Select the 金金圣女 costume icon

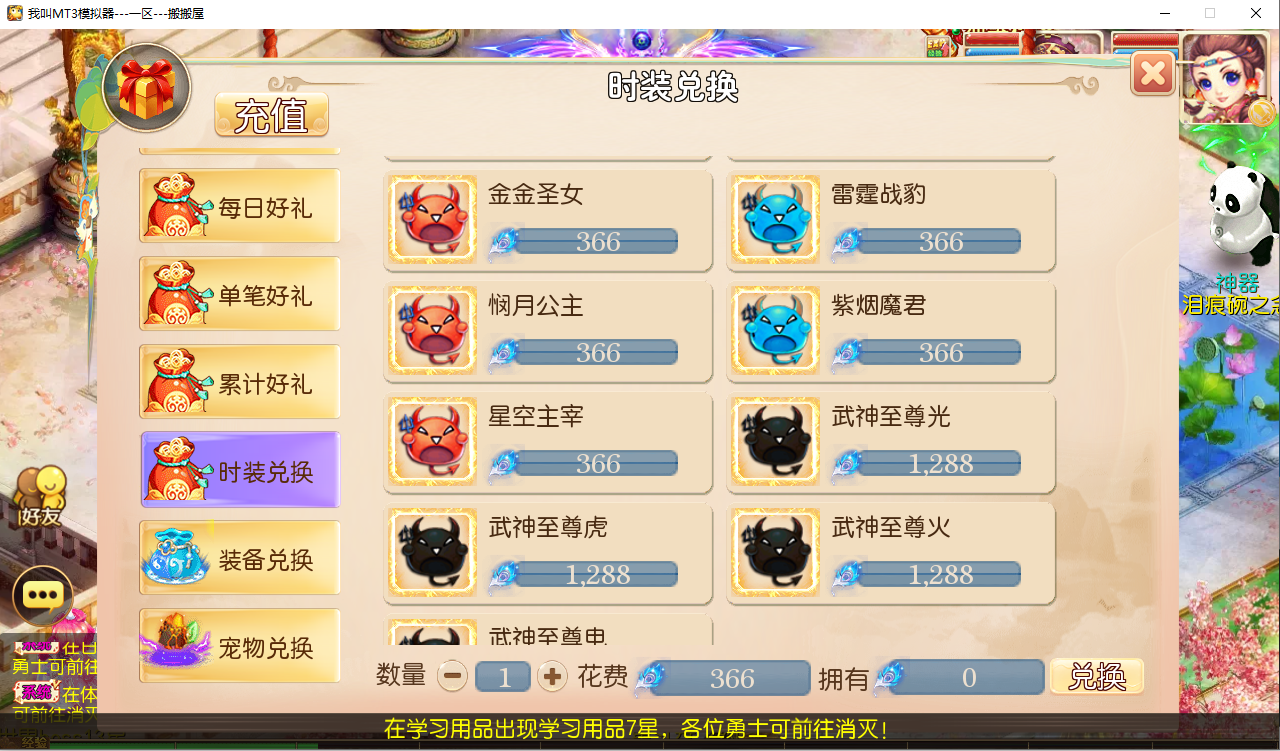tap(432, 220)
